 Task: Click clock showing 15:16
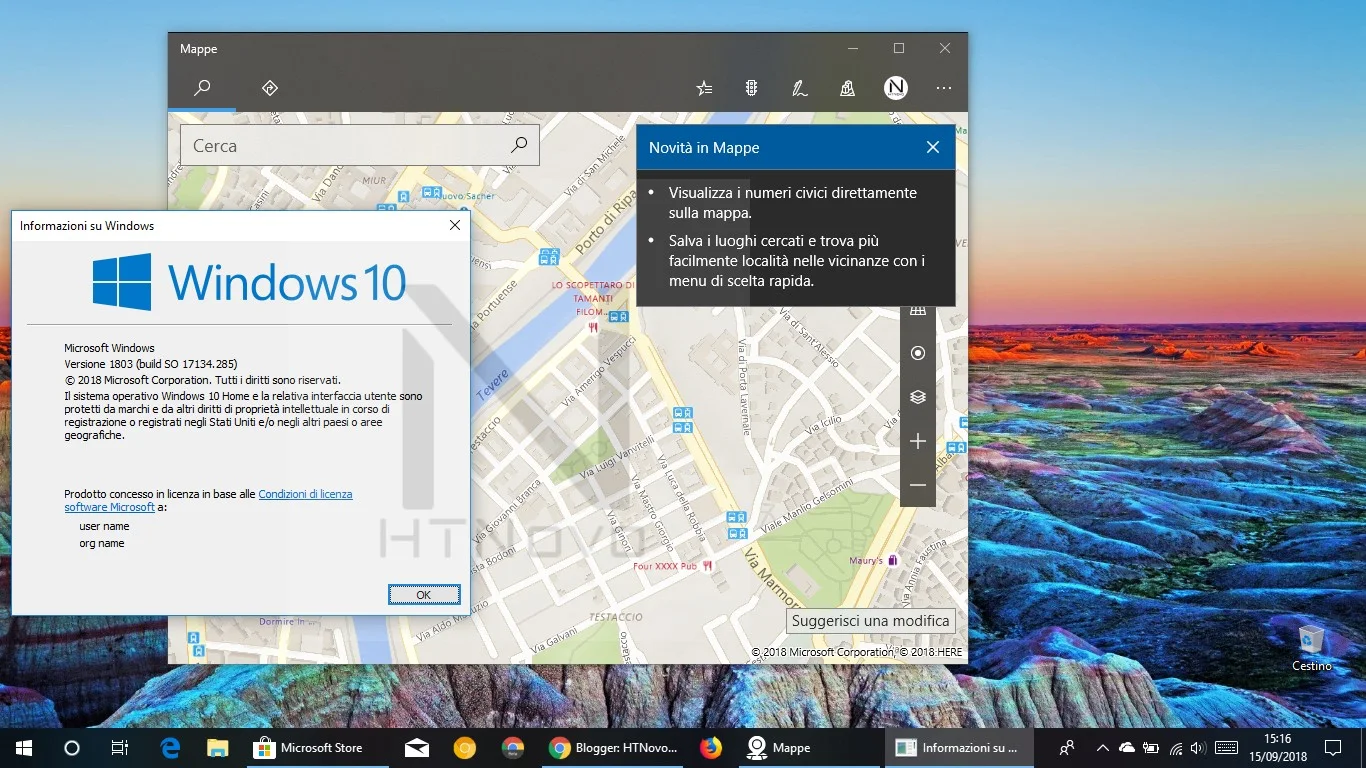point(1278,748)
